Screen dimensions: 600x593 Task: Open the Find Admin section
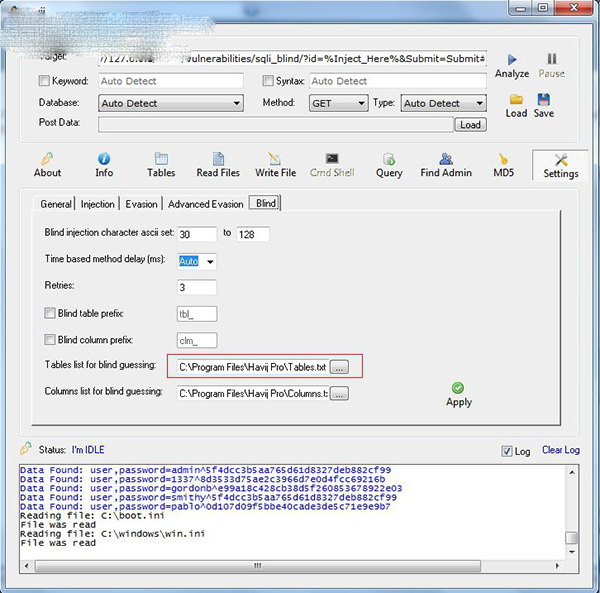click(x=446, y=165)
